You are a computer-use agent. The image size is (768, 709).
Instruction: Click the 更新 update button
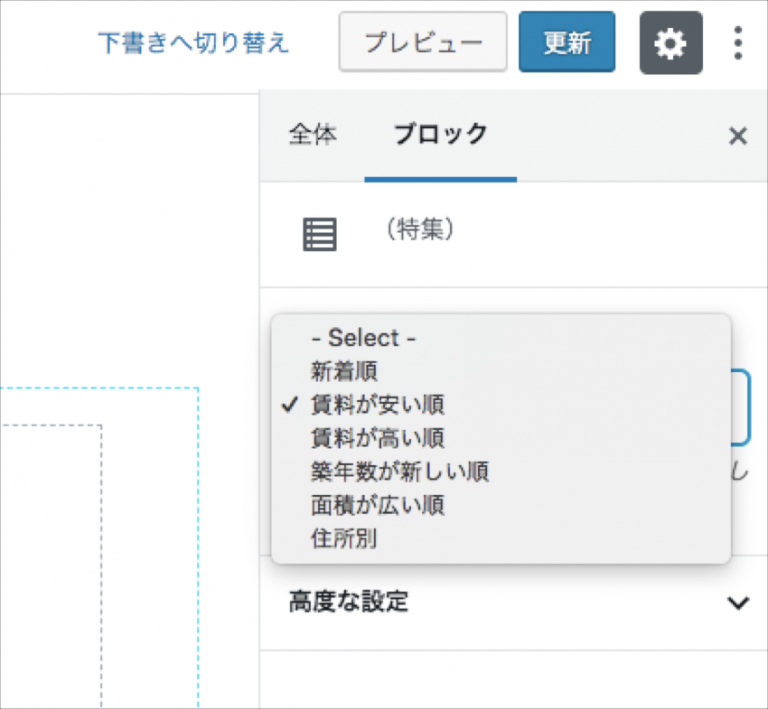click(x=567, y=42)
